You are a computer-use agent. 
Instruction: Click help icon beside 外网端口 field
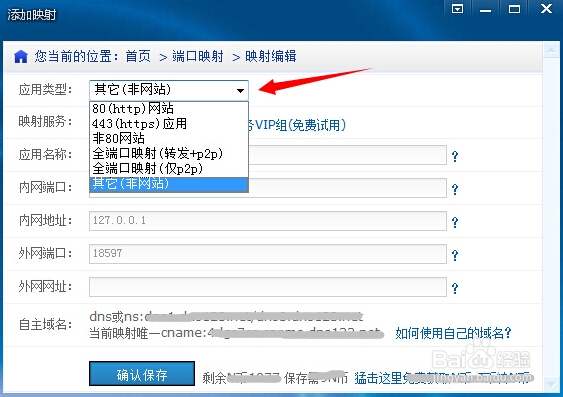point(455,255)
